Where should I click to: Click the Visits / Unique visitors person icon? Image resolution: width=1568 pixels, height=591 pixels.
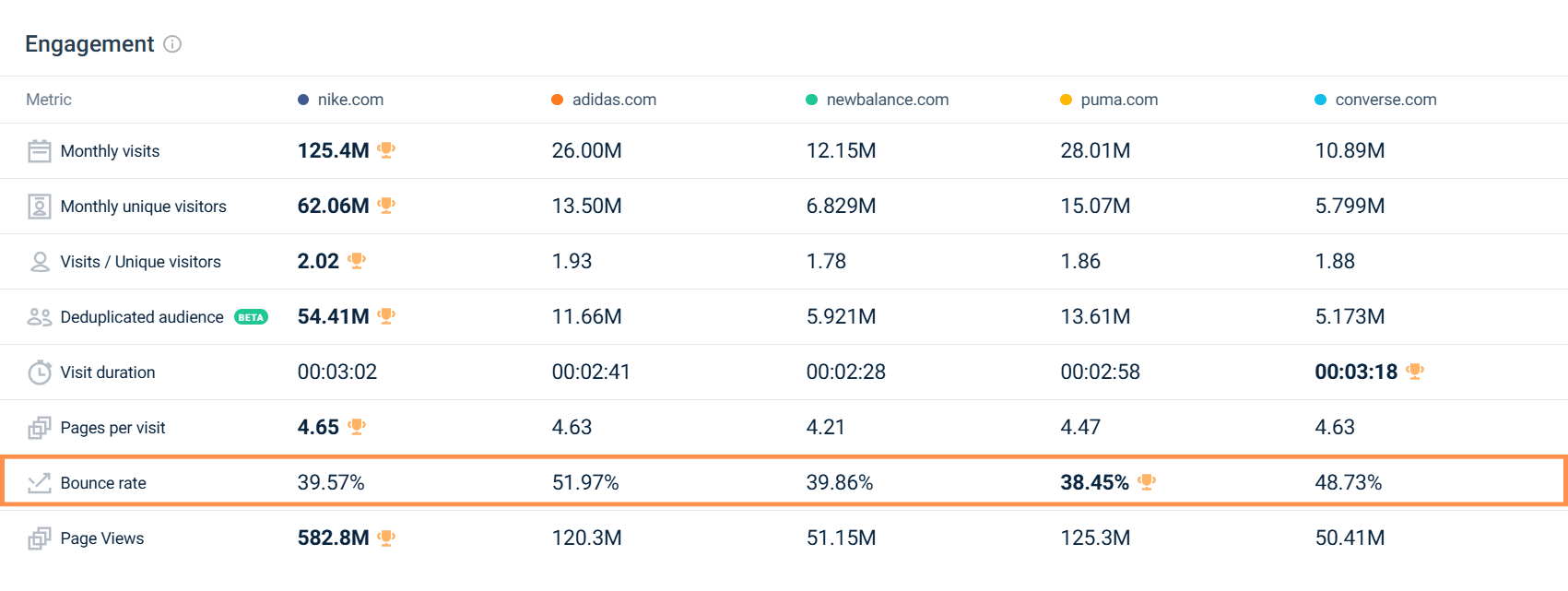coord(40,262)
